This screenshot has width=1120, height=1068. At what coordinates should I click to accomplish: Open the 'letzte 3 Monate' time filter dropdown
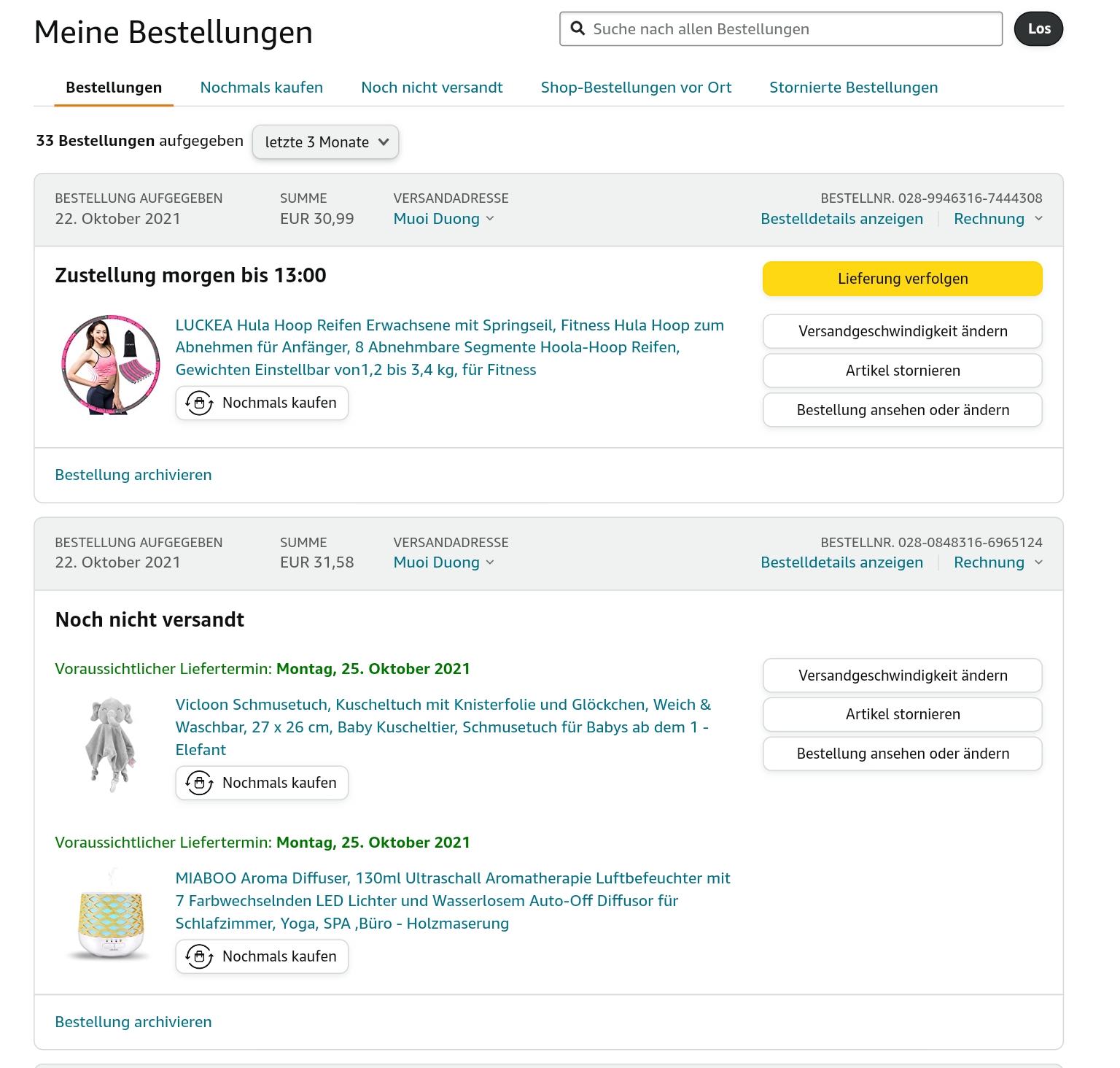(x=325, y=142)
